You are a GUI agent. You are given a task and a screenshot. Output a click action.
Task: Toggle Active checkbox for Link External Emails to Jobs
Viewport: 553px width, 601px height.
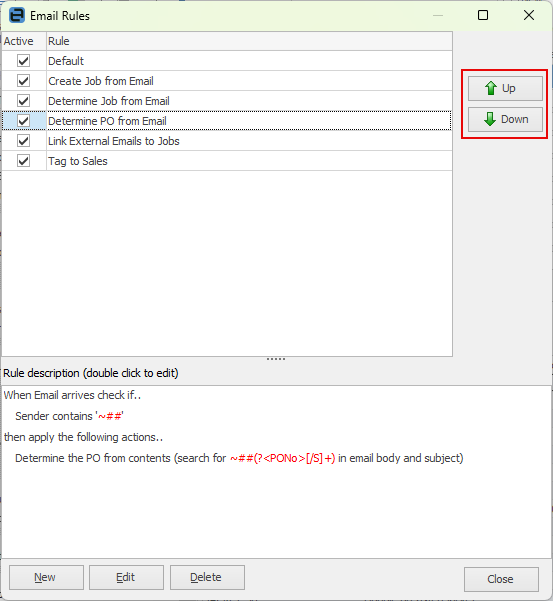click(23, 141)
